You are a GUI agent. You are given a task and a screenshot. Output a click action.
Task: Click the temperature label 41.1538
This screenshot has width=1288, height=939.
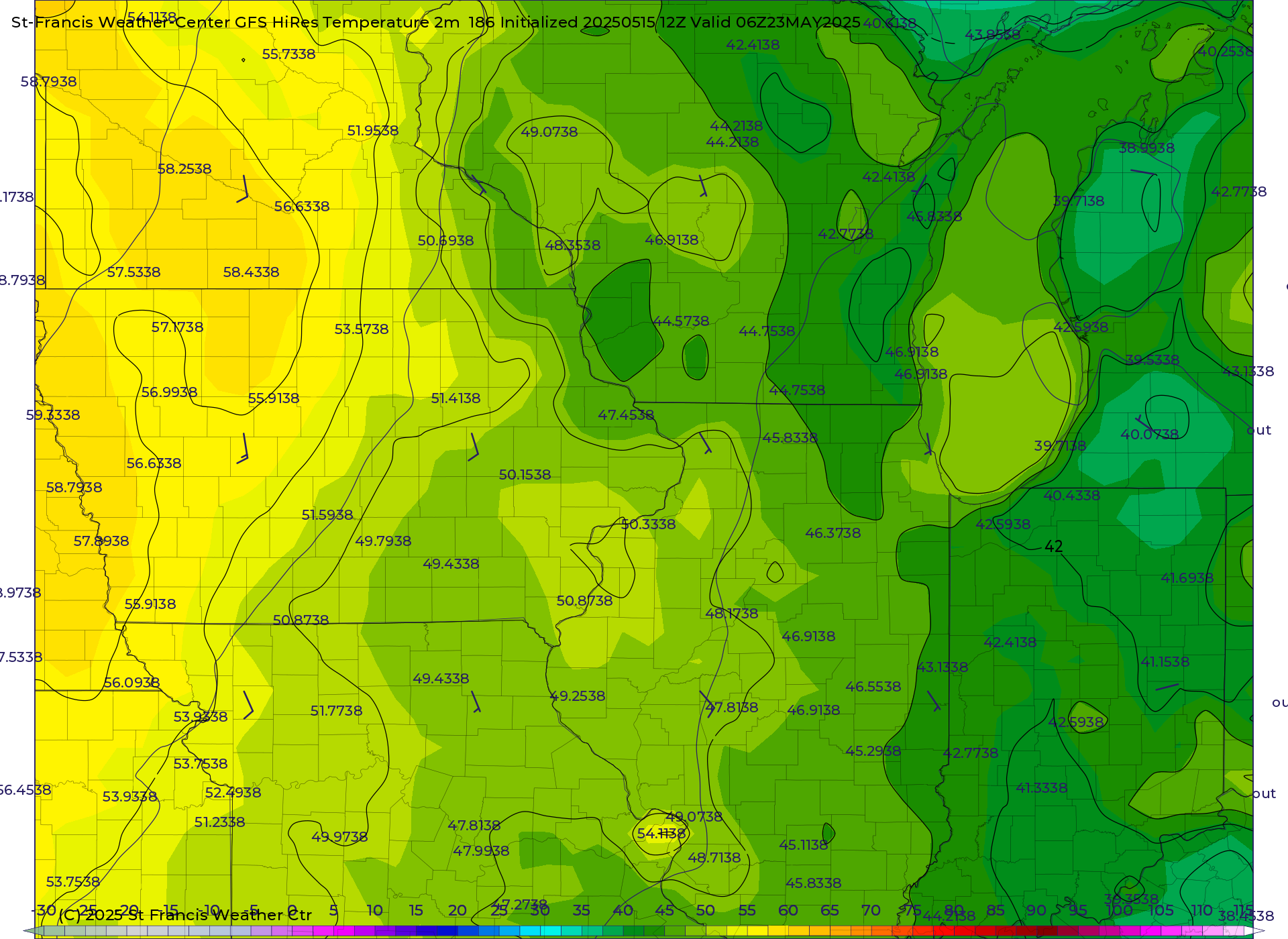pyautogui.click(x=1165, y=662)
